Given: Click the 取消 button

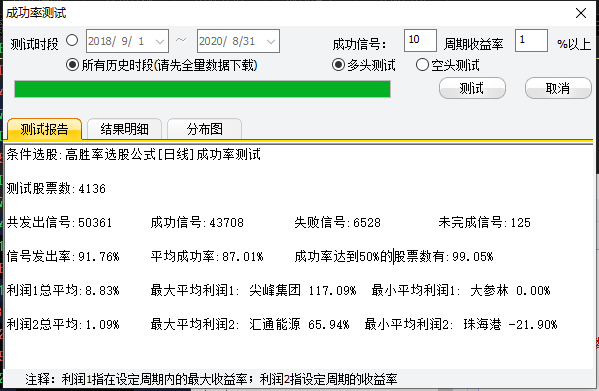Looking at the screenshot, I should (x=558, y=88).
